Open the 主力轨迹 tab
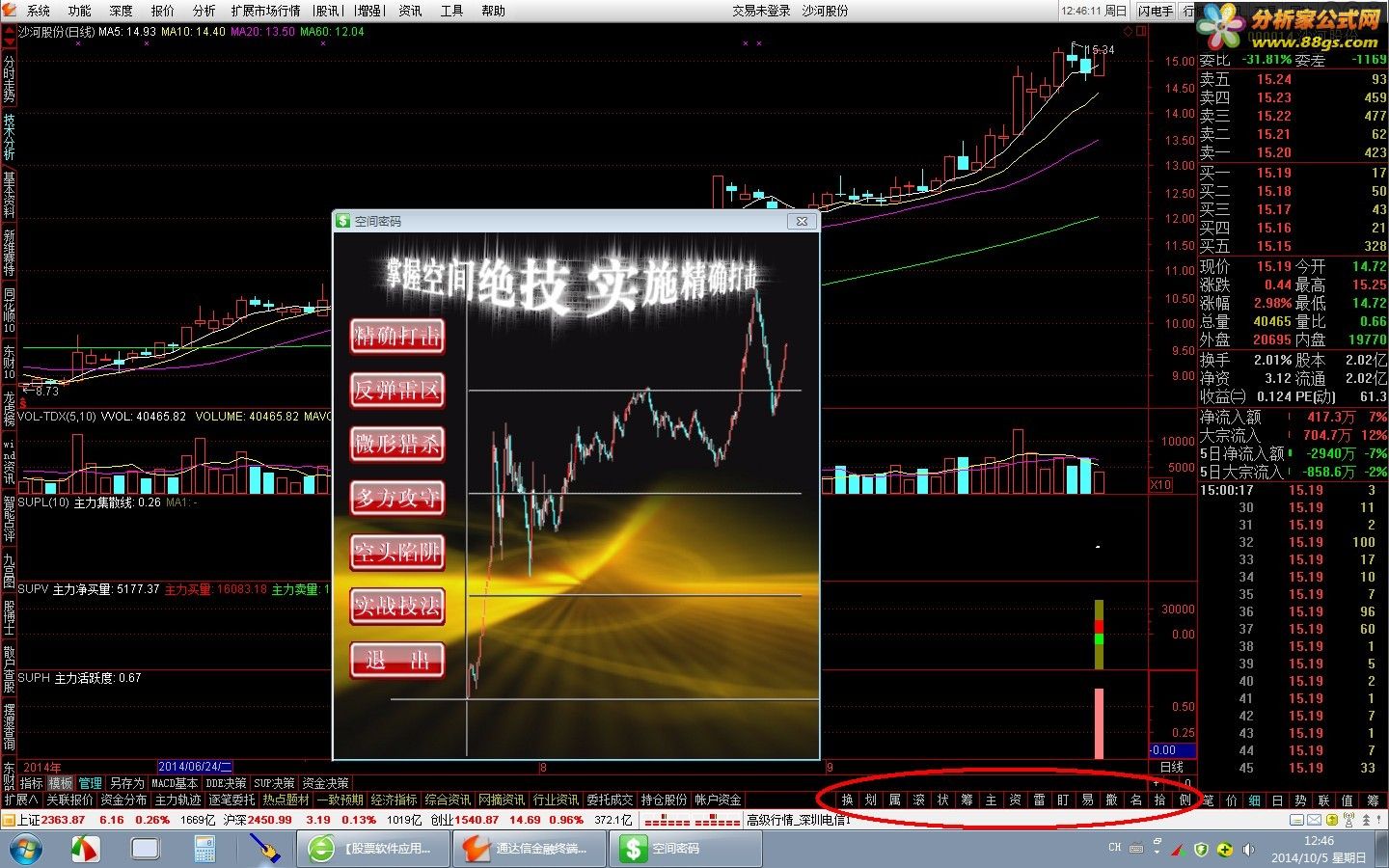 178,800
